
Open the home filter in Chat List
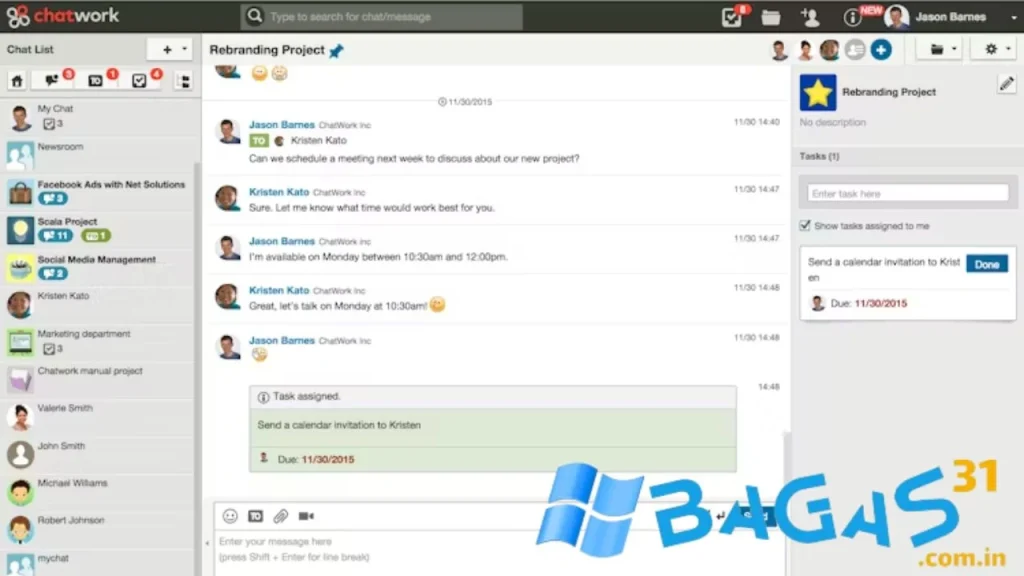pos(17,81)
